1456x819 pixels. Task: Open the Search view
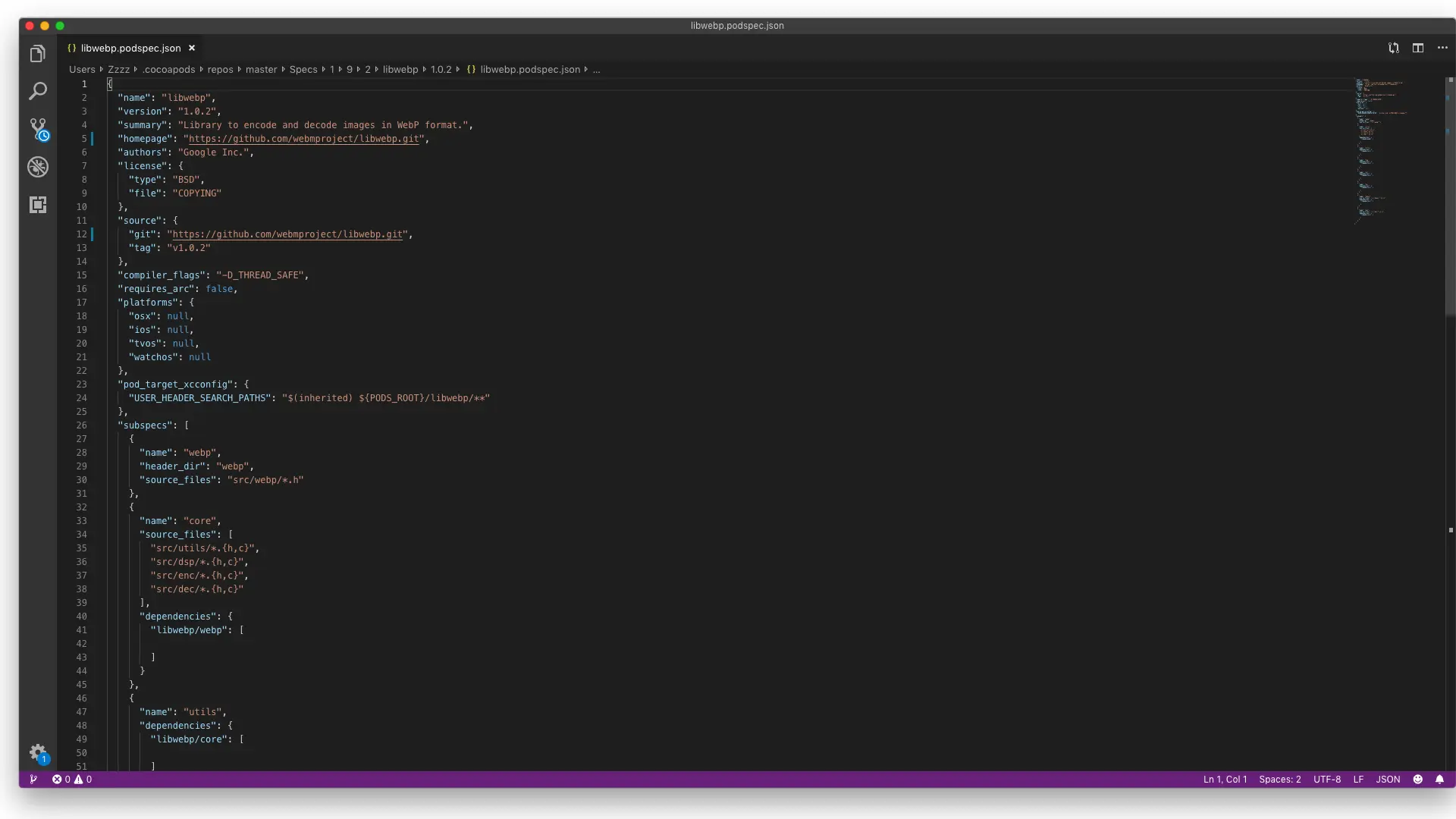[38, 92]
